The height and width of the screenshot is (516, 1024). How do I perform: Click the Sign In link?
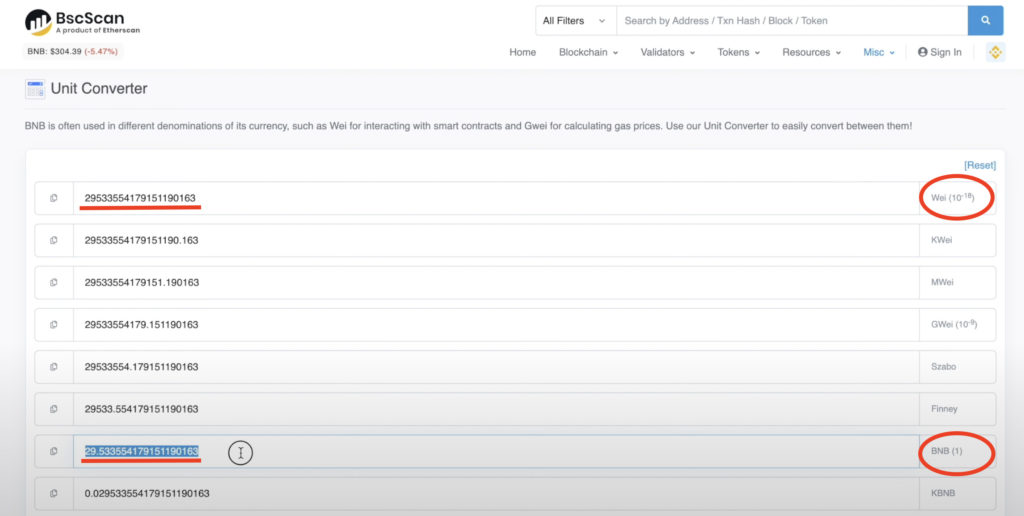pyautogui.click(x=940, y=52)
